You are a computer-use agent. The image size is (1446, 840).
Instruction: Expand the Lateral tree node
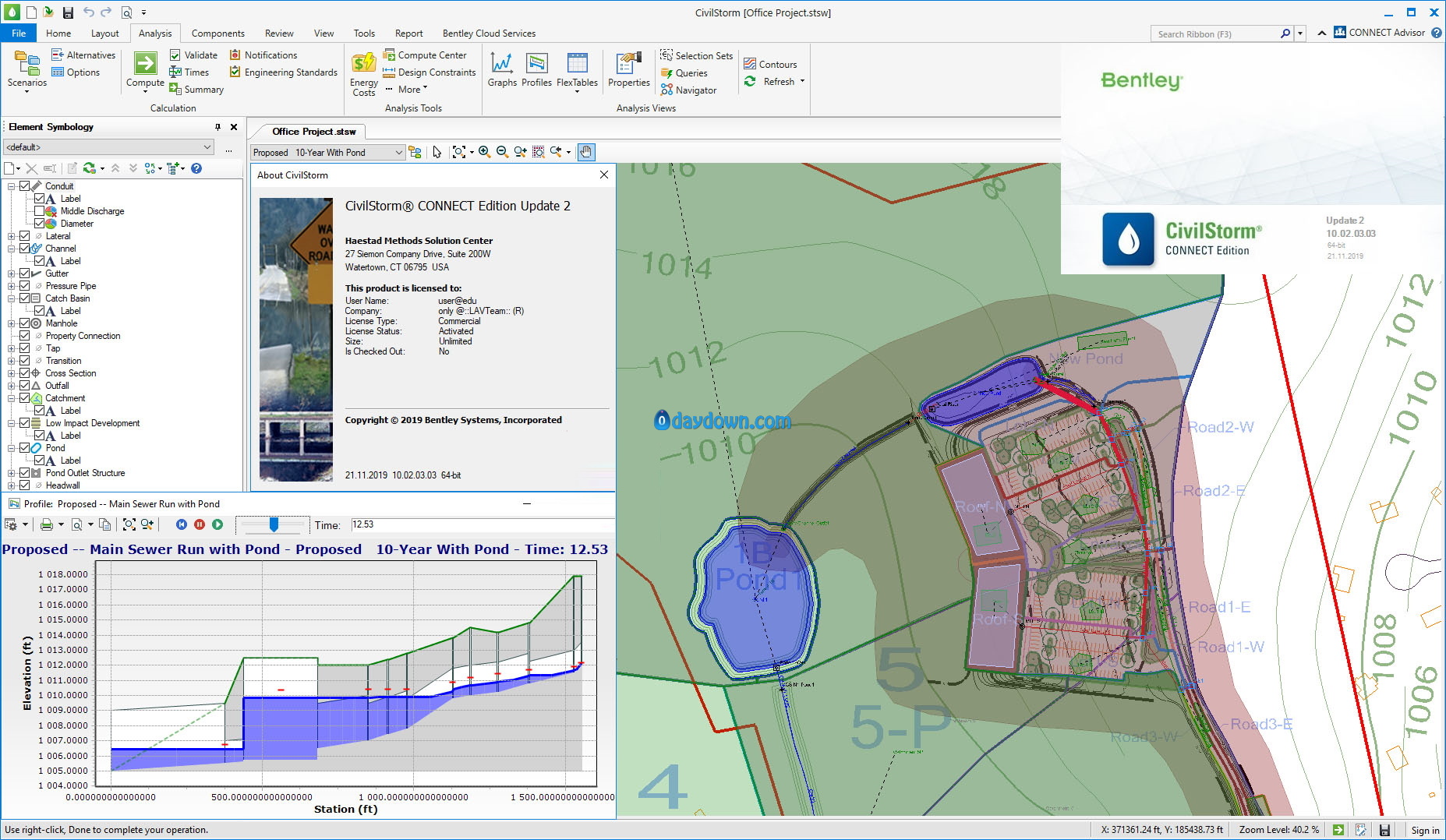11,236
